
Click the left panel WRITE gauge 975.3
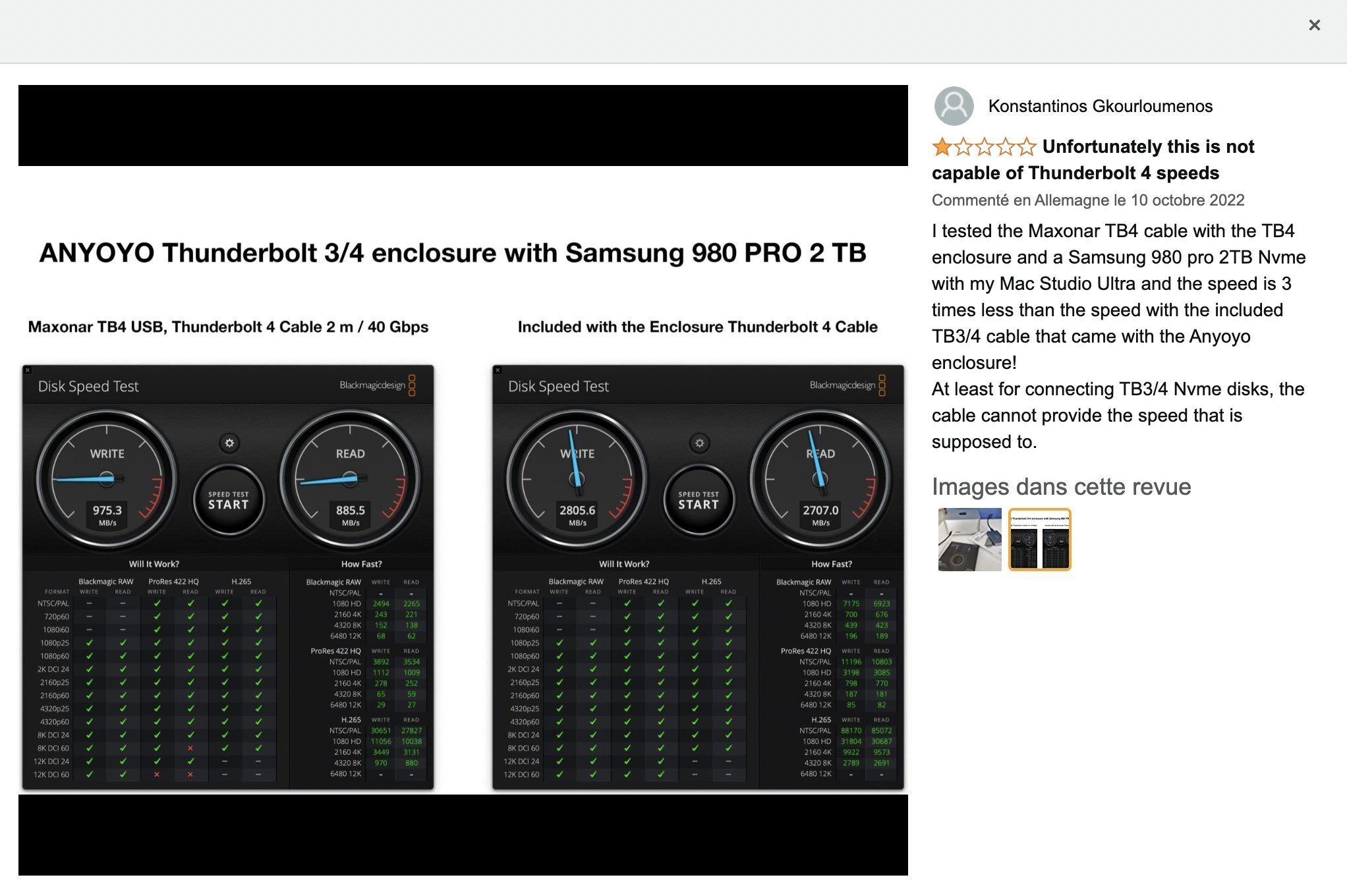pyautogui.click(x=107, y=479)
